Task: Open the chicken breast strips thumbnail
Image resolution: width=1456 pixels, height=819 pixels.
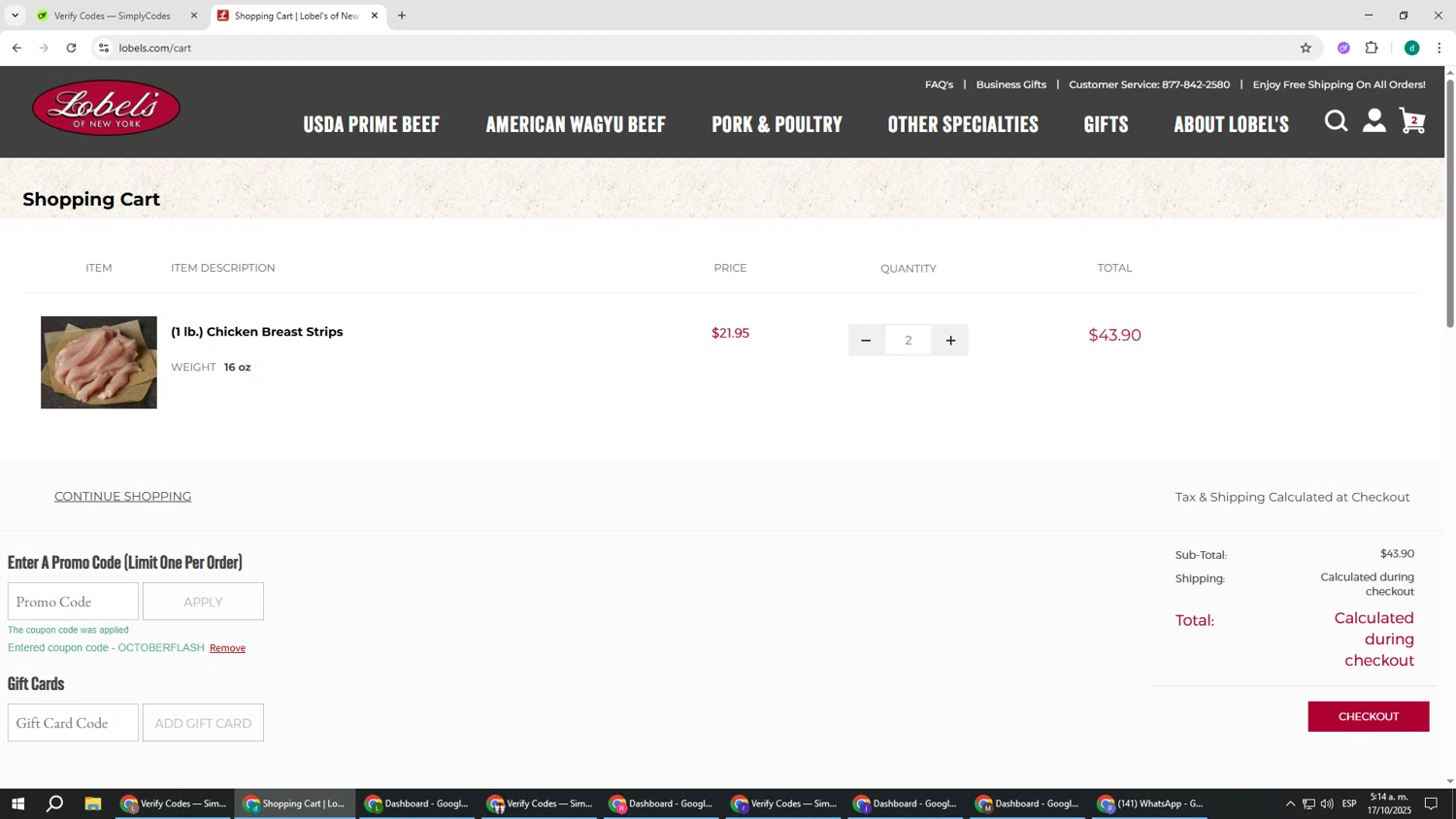Action: (x=98, y=362)
